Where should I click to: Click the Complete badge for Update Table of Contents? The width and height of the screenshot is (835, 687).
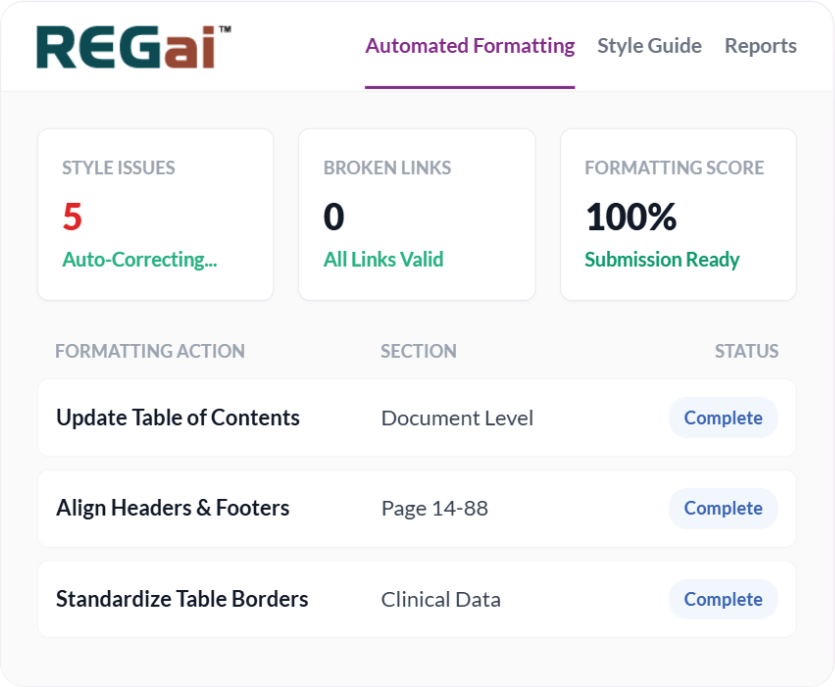pyautogui.click(x=723, y=418)
